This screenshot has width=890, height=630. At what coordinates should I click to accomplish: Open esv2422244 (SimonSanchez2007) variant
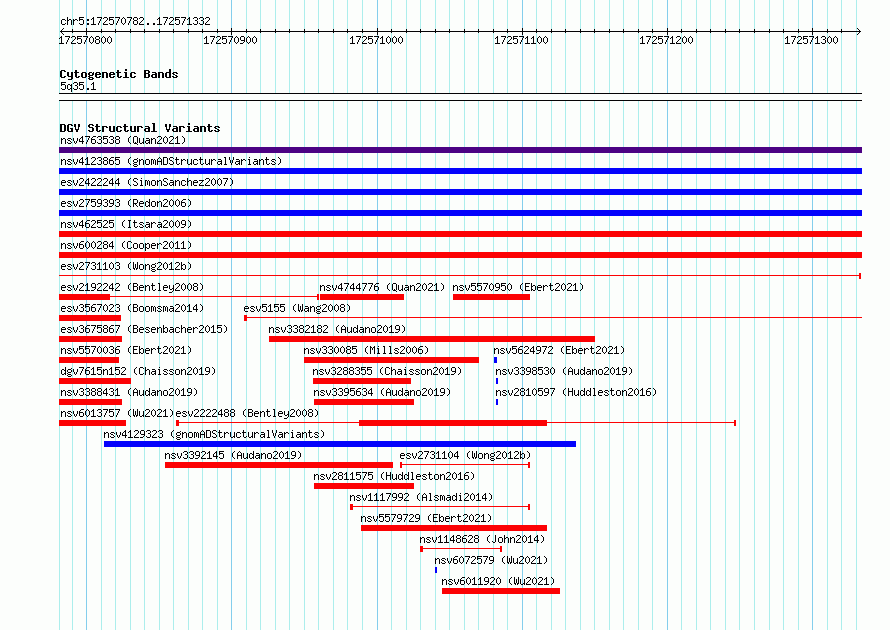tap(147, 182)
